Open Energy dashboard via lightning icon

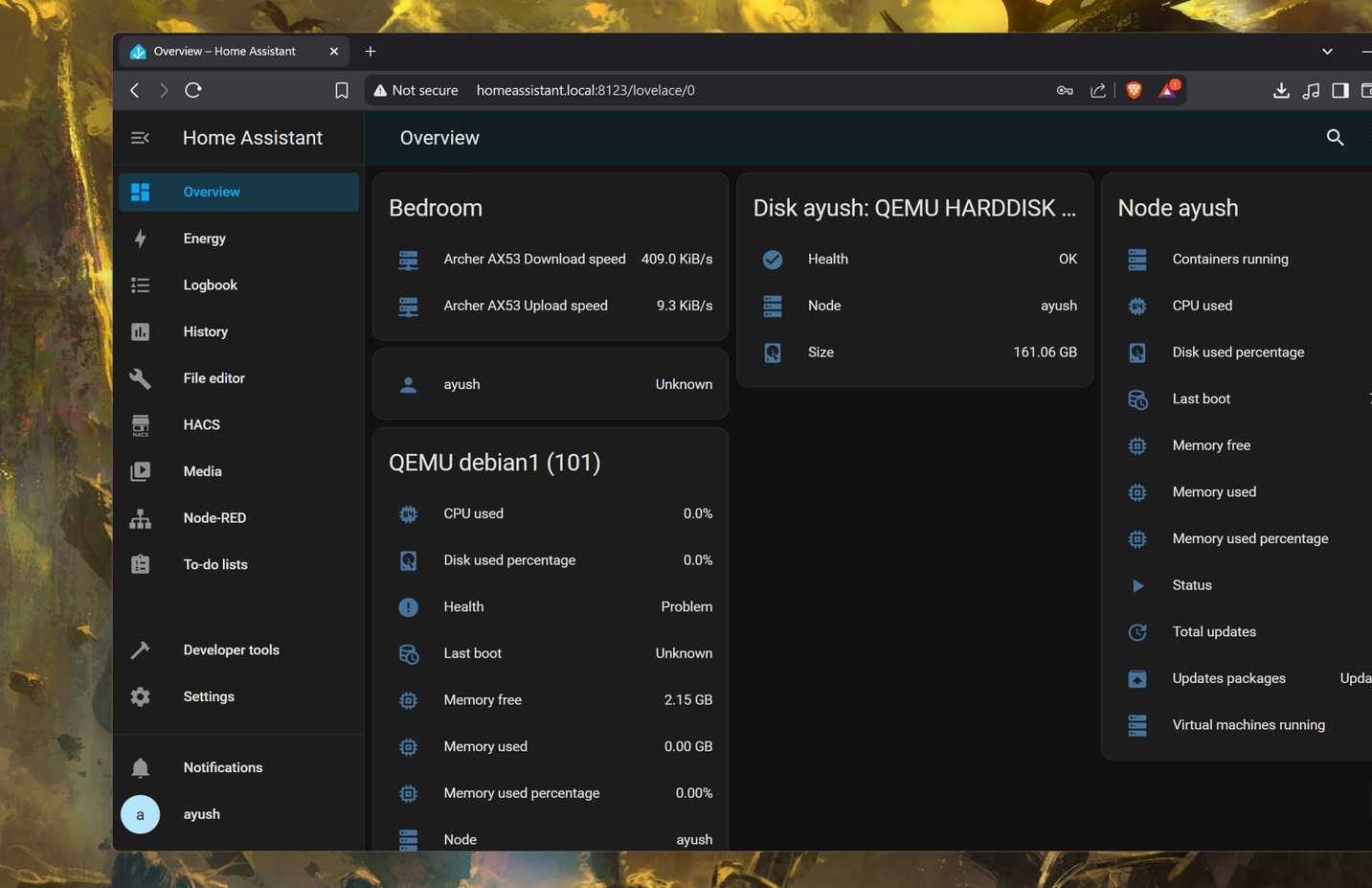[x=140, y=238]
